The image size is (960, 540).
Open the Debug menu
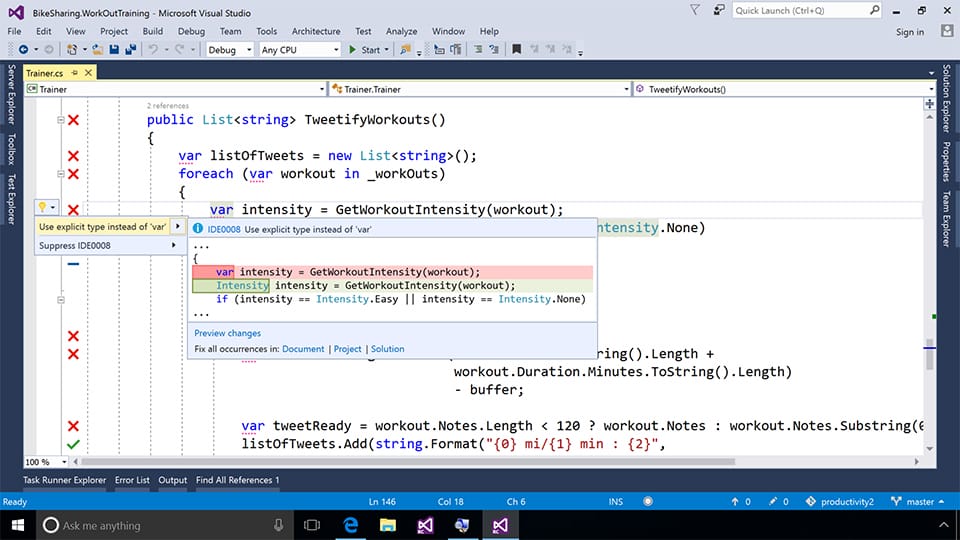coord(191,31)
